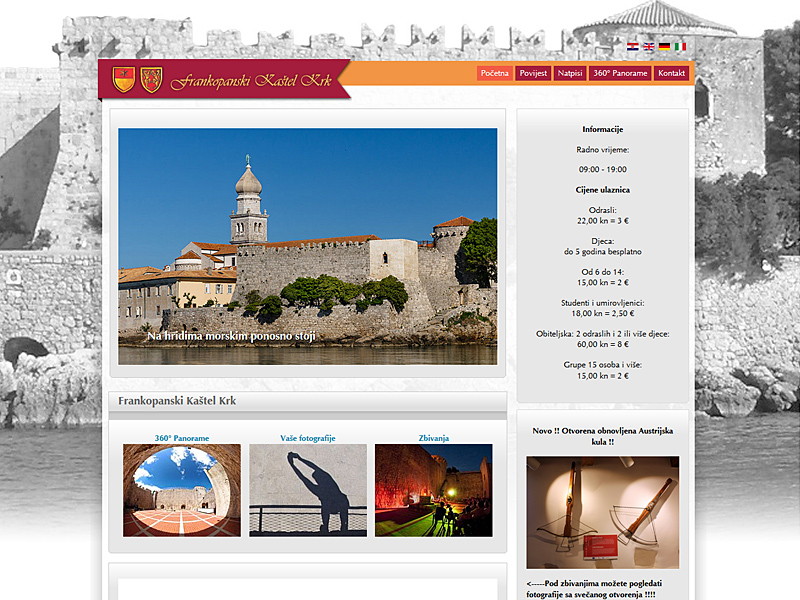Click the Zbivanja heading link
Viewport: 800px width, 600px height.
(x=434, y=438)
